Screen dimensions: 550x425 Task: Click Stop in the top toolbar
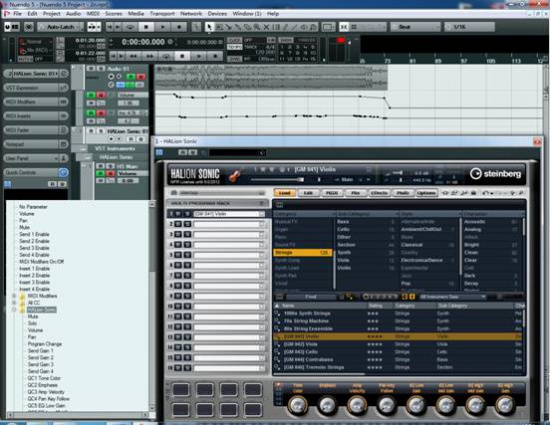tap(146, 27)
